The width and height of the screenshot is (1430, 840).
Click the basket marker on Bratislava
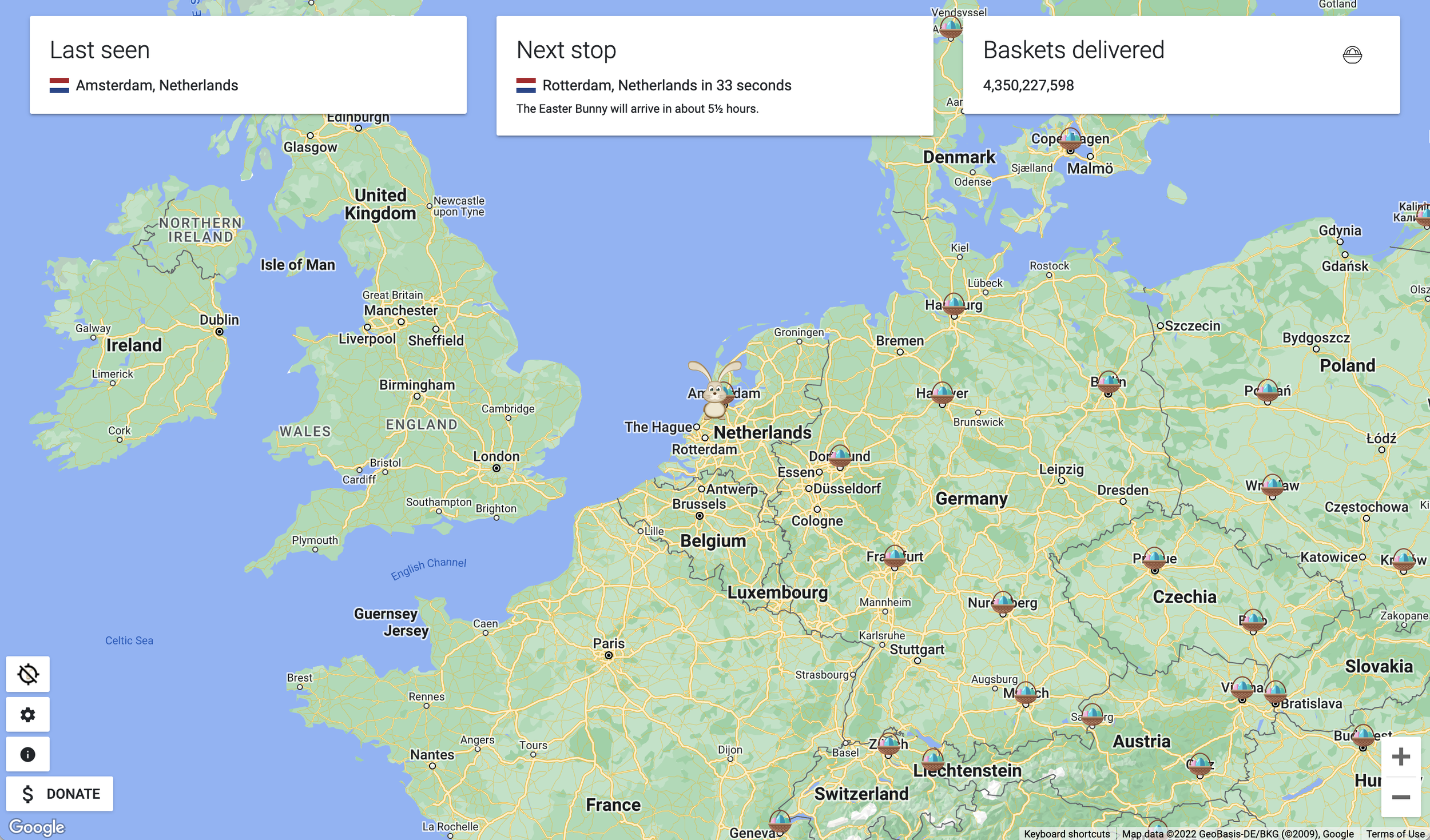[x=1275, y=692]
